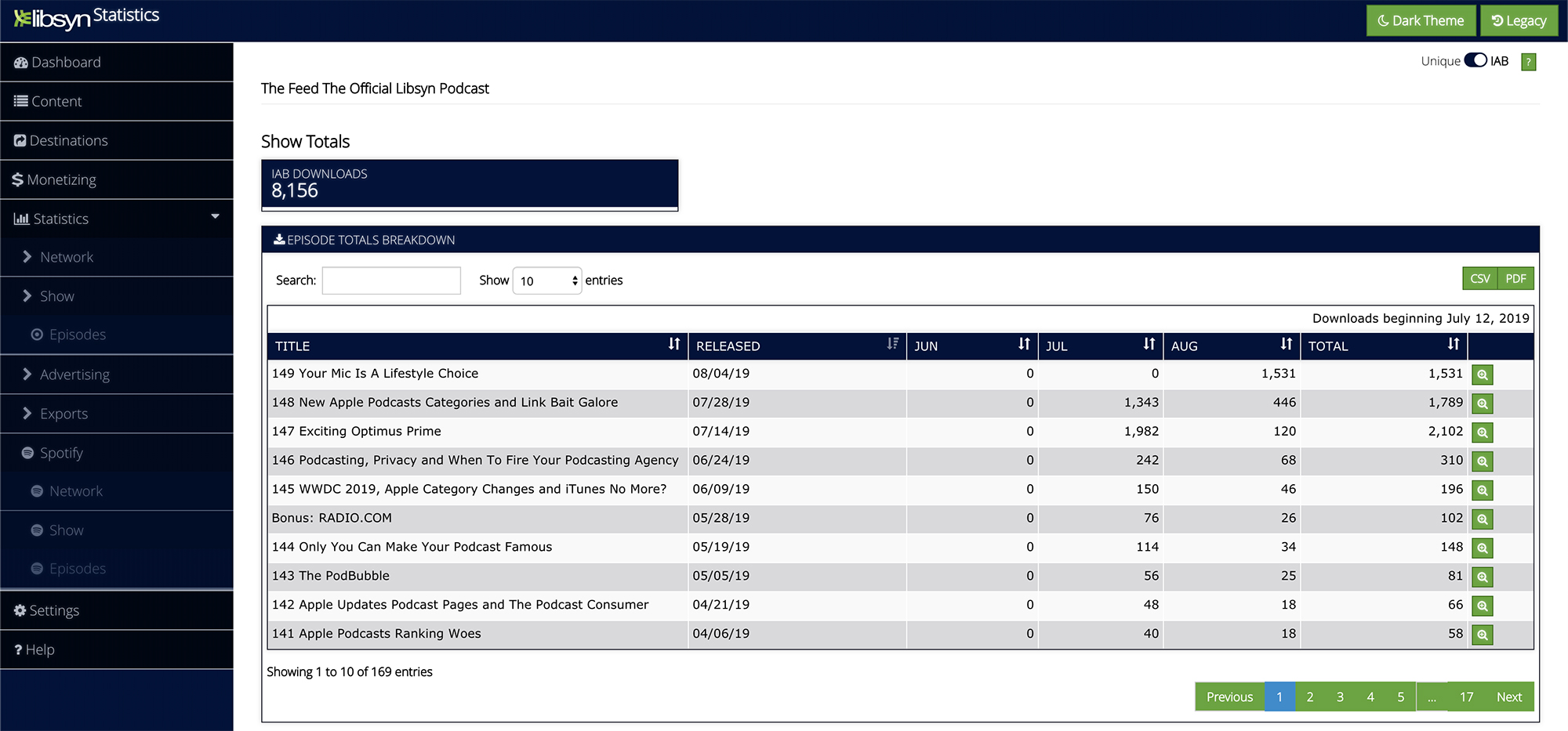Open the Show entries count dropdown
Image resolution: width=1568 pixels, height=731 pixels.
pos(546,280)
